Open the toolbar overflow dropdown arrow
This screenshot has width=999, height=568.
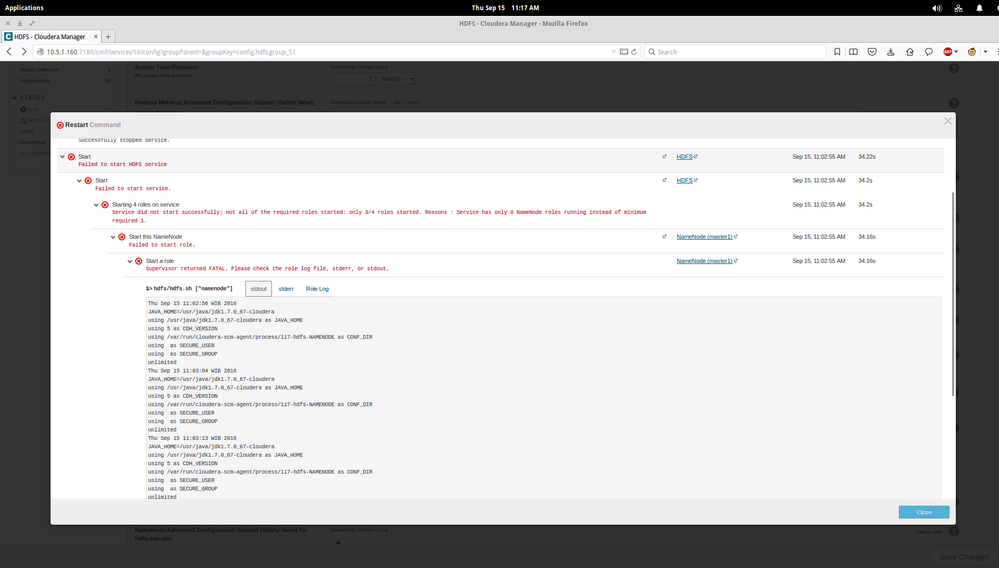[986, 52]
